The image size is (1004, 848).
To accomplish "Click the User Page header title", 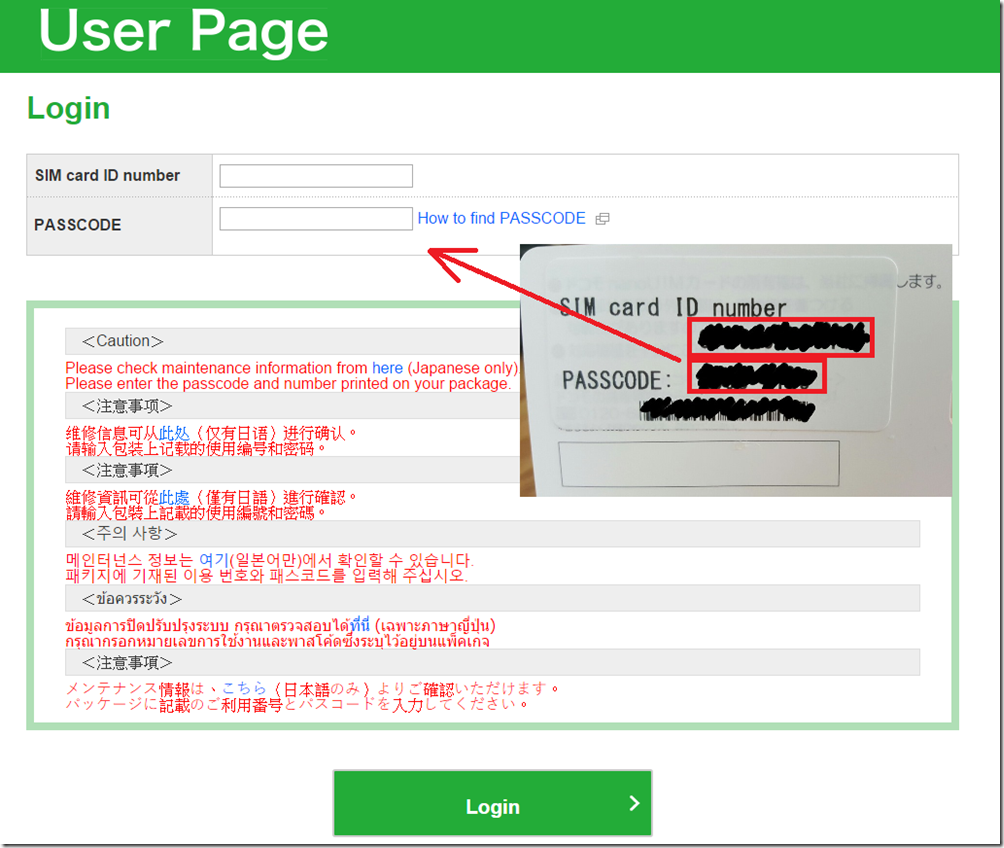I will pyautogui.click(x=183, y=32).
